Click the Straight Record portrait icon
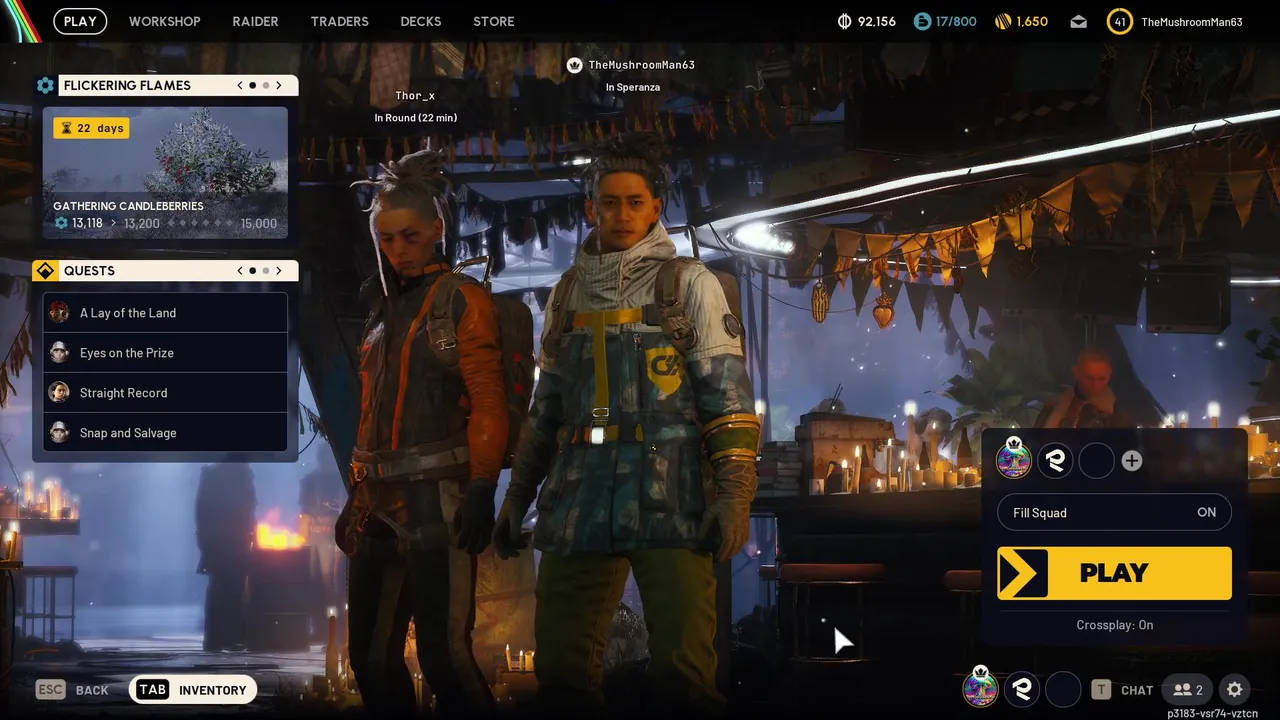Image resolution: width=1280 pixels, height=720 pixels. [59, 392]
